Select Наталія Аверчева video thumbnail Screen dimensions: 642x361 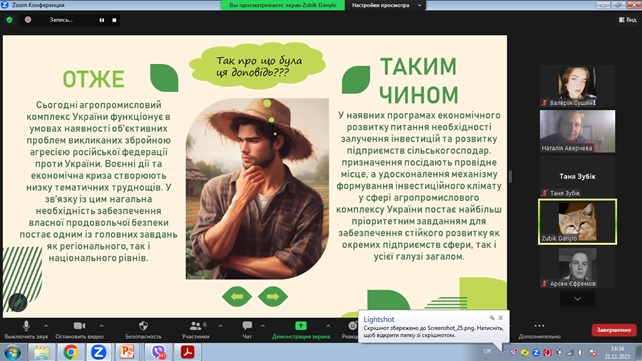pyautogui.click(x=577, y=131)
